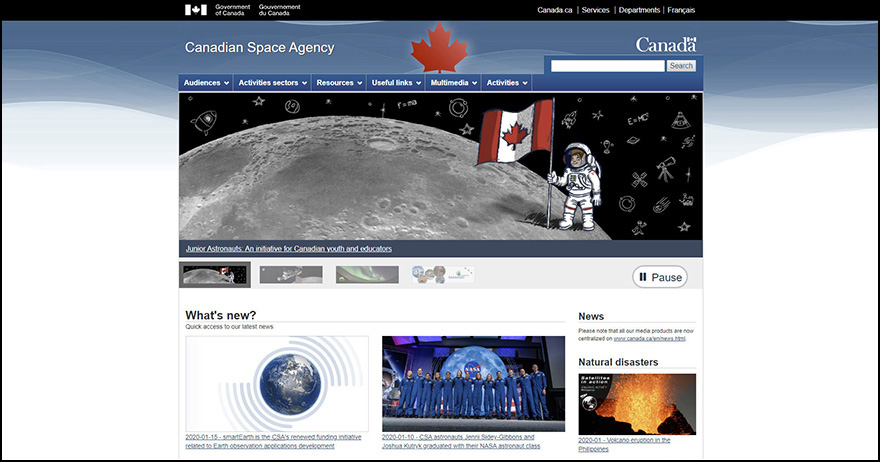Expand the Multimedia menu
This screenshot has height=462, width=880.
pyautogui.click(x=453, y=83)
